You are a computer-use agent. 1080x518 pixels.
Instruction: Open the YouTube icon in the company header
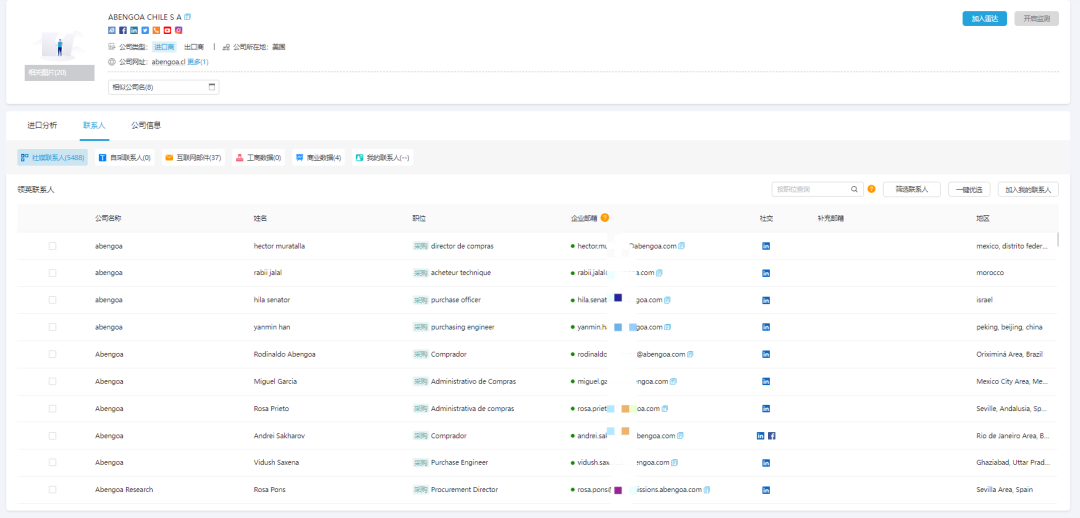[x=167, y=30]
